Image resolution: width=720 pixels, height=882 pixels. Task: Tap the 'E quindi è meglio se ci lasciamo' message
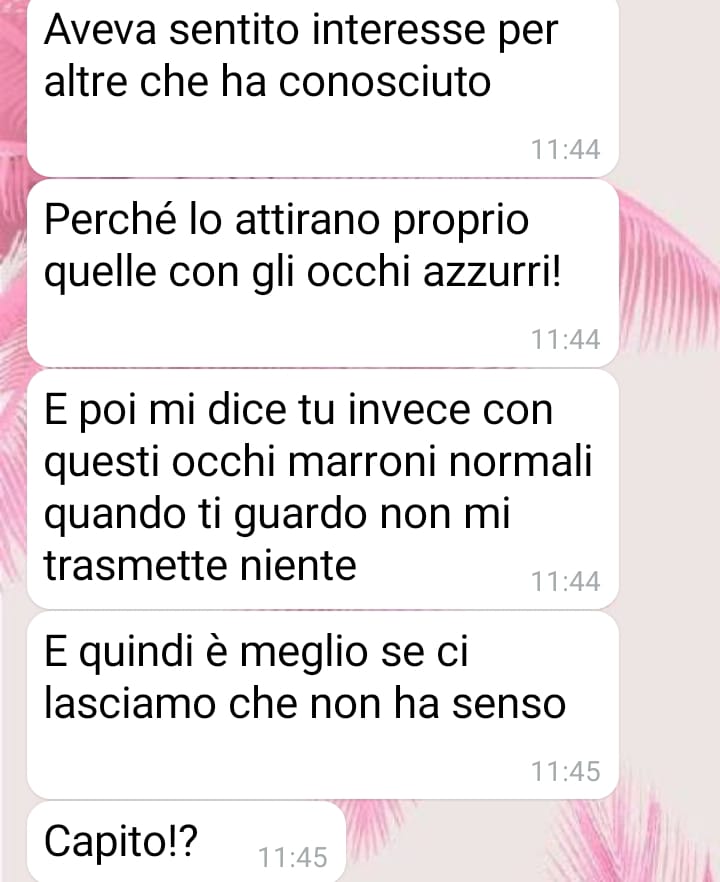point(323,705)
